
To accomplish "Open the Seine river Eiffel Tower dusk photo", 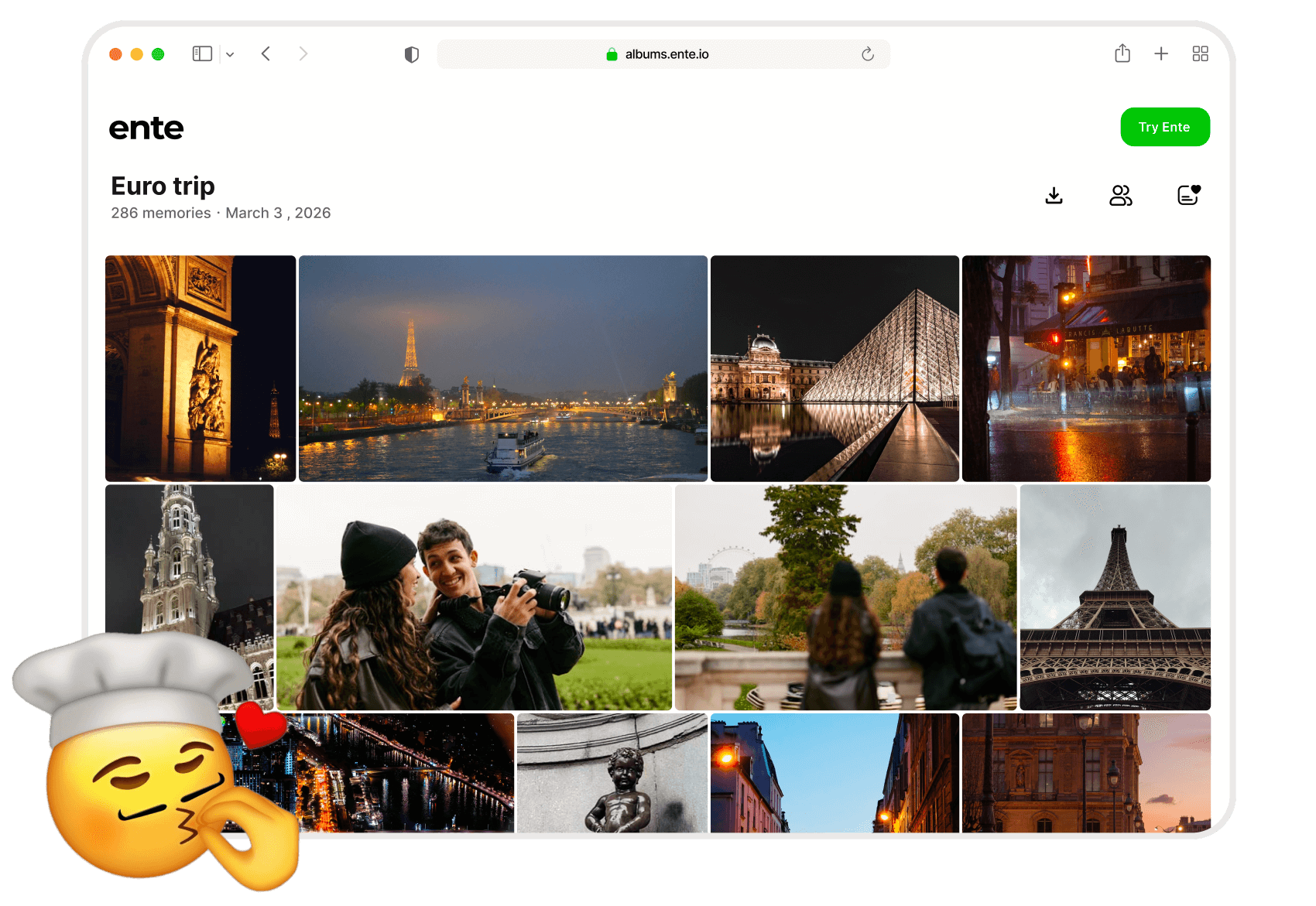I will 503,368.
